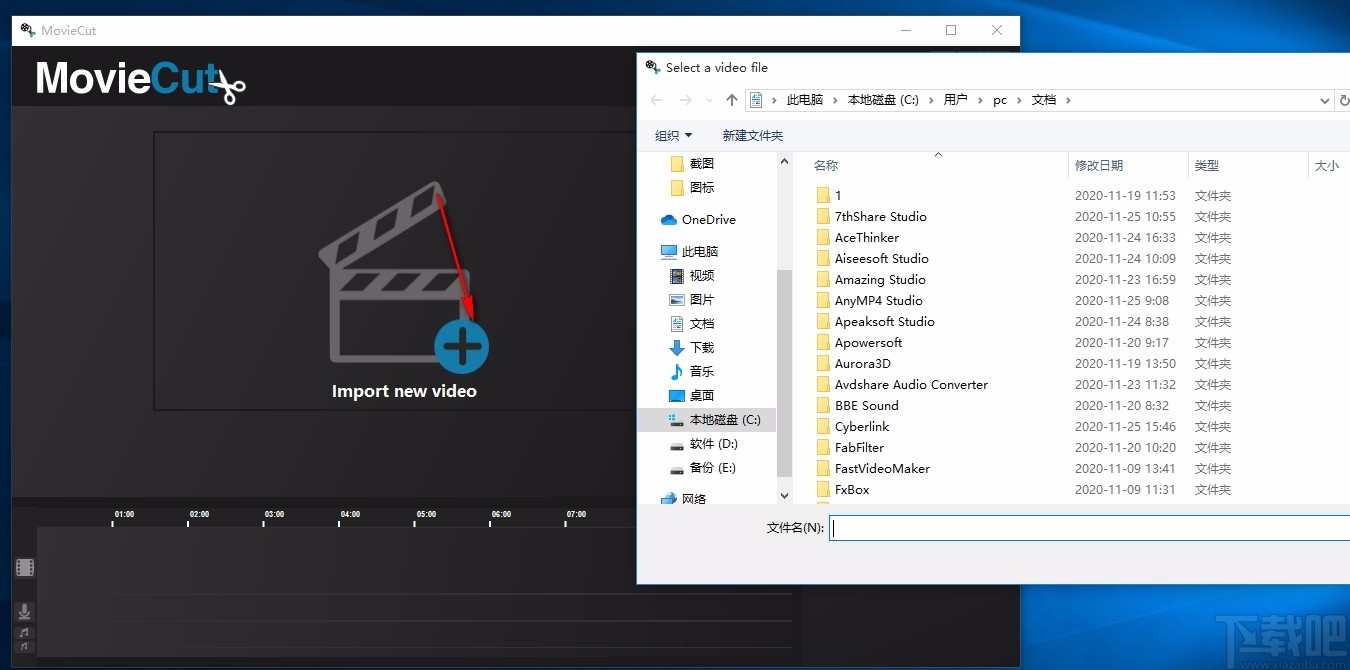Viewport: 1350px width, 670px height.
Task: Open recent locations dropdown beside navigation arrows
Action: (709, 100)
